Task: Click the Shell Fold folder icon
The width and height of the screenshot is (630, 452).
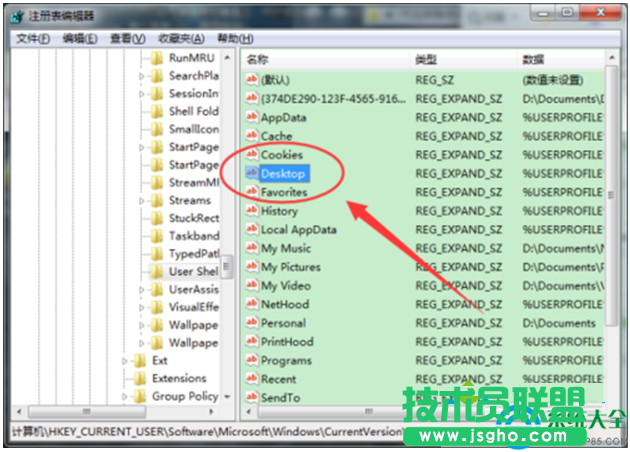Action: (157, 111)
